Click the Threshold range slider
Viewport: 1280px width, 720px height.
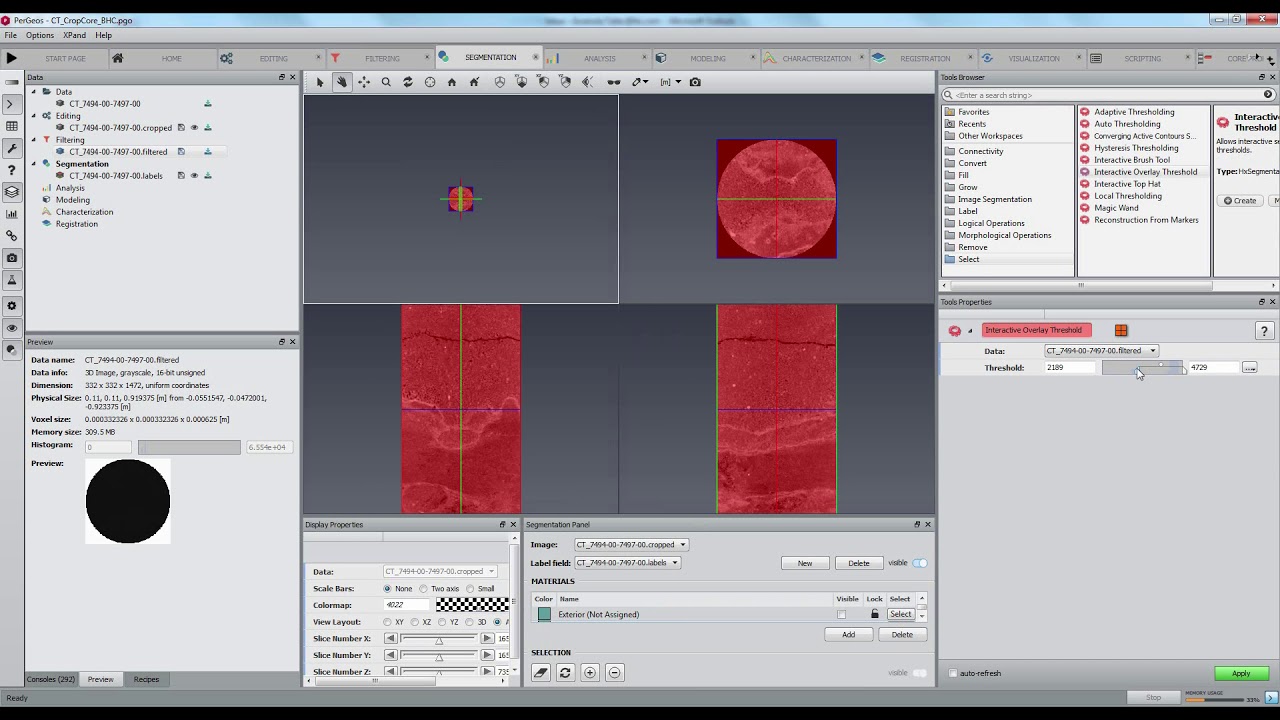tap(1144, 368)
